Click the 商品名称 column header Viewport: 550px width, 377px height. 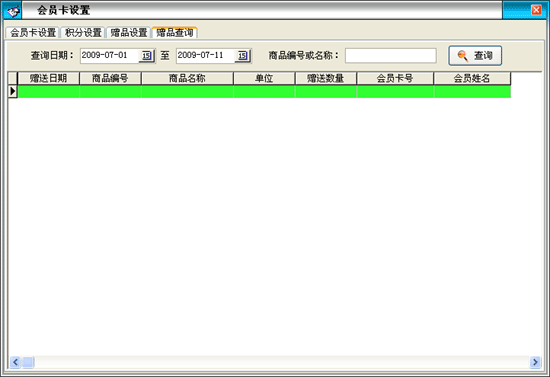tap(187, 78)
